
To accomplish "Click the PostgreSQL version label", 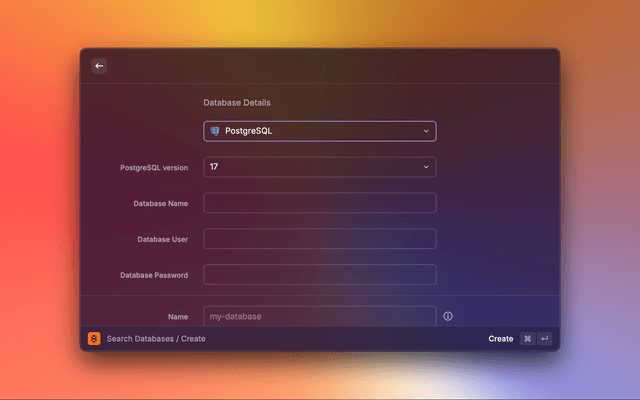I will point(154,167).
